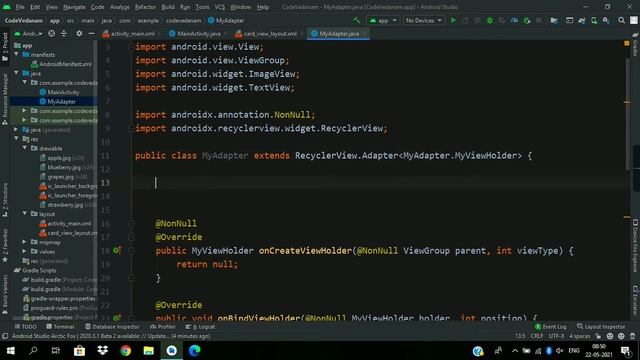The width and height of the screenshot is (640, 360).
Task: Collapse the drawable folder
Action: (25, 148)
